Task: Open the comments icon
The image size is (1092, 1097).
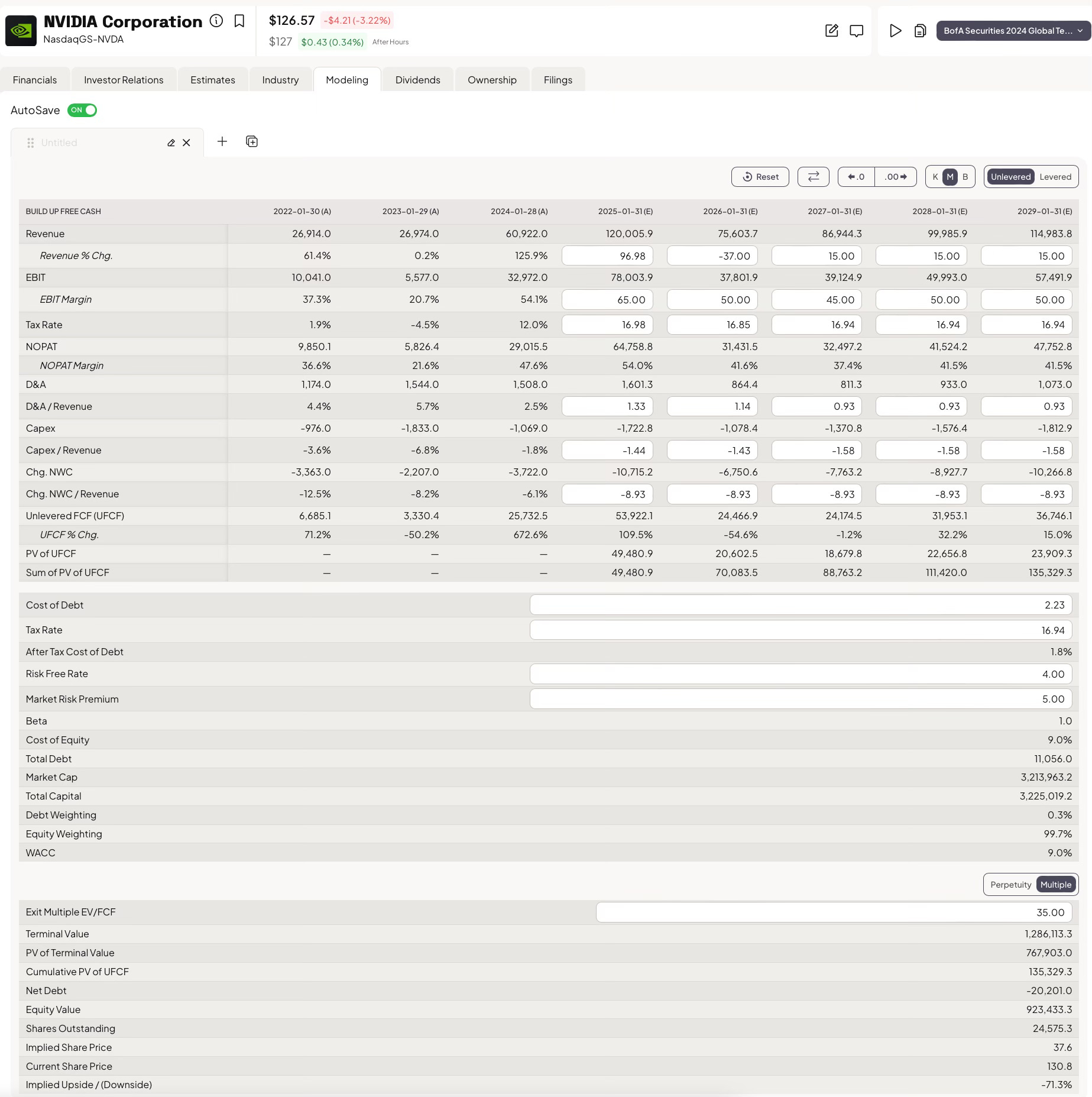Action: (x=856, y=31)
